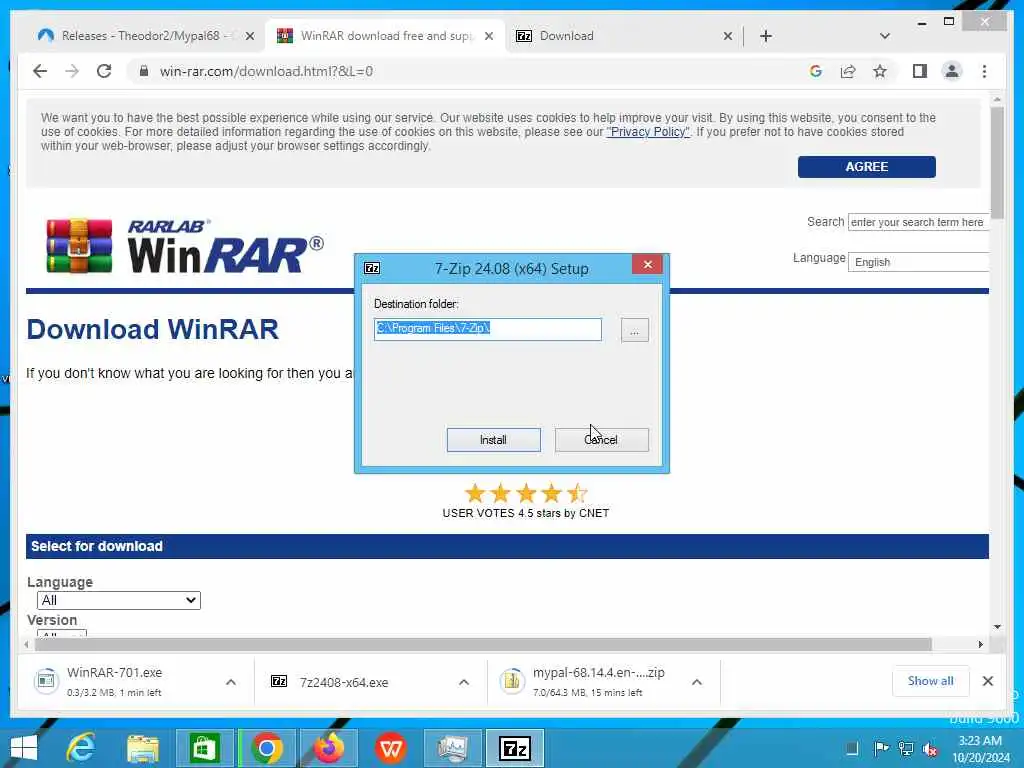Switch to 7-Zip installer in taskbar

(x=514, y=748)
